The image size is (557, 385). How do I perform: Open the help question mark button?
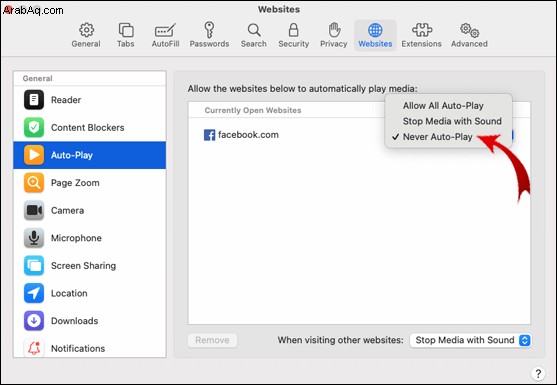point(538,373)
